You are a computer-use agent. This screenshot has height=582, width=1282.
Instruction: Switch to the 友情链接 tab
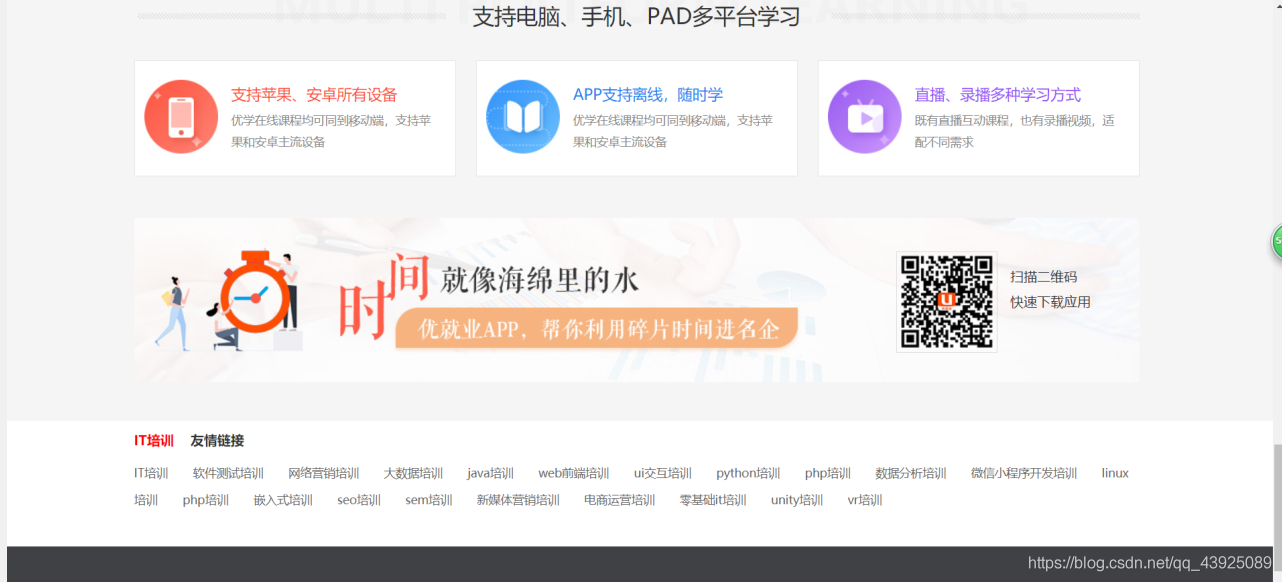click(x=217, y=441)
